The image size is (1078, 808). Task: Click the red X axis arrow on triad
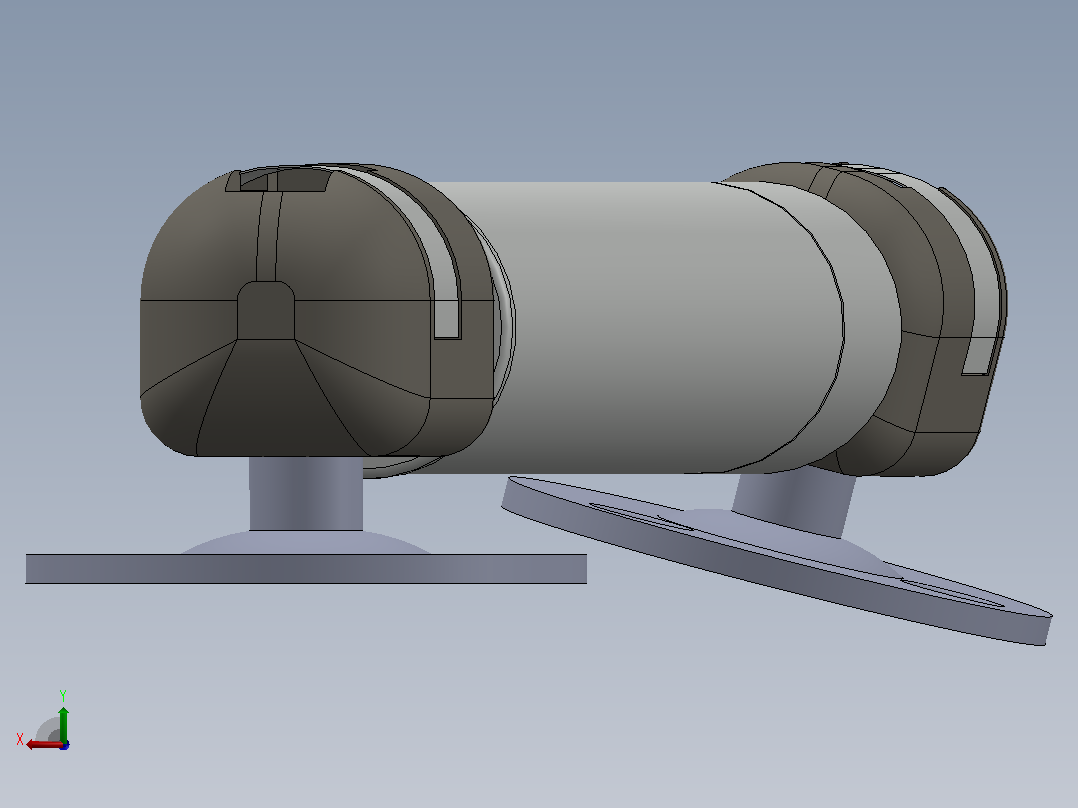[x=44, y=745]
